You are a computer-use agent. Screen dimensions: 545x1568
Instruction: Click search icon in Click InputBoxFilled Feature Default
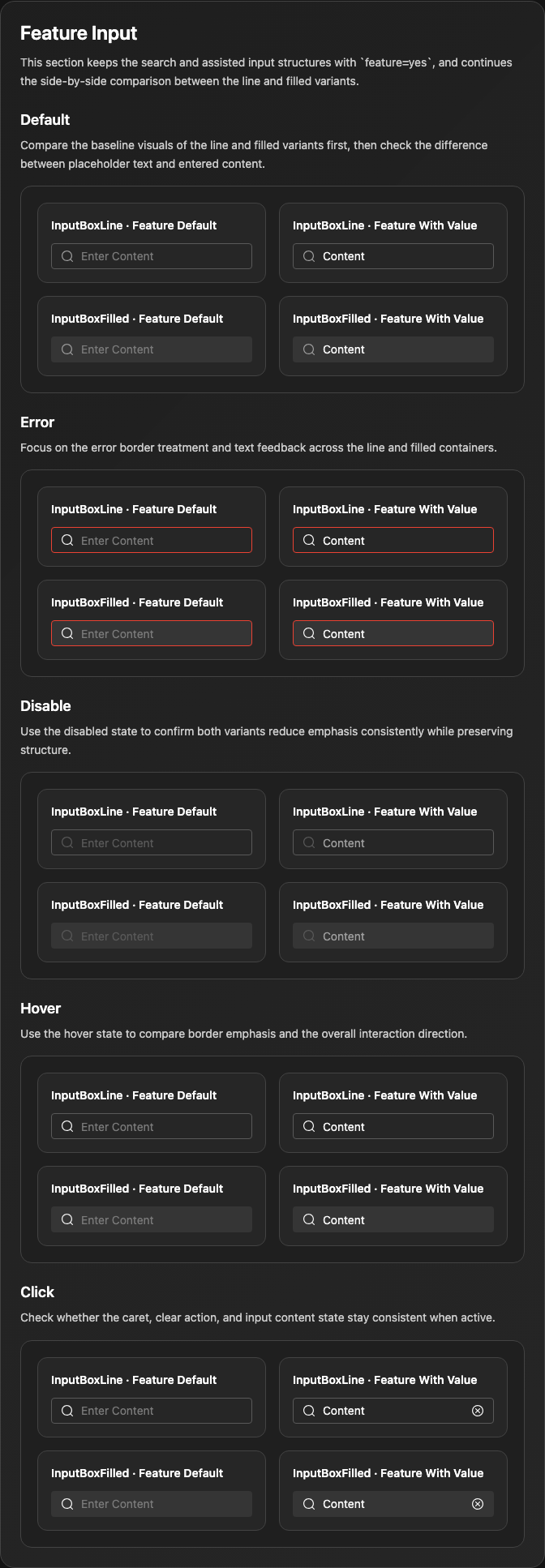tap(67, 1504)
